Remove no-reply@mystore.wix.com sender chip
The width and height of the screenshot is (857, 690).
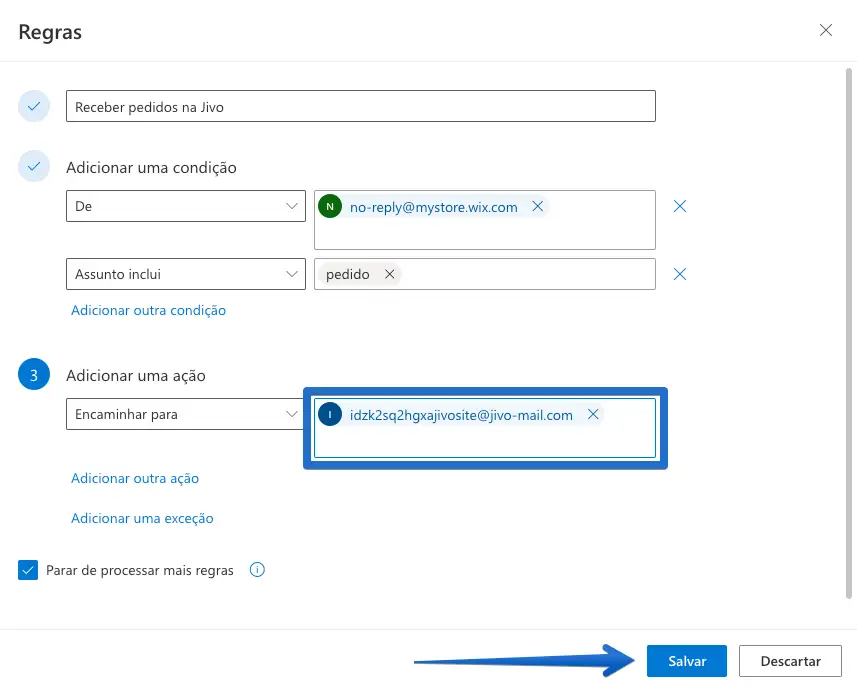[x=537, y=207]
